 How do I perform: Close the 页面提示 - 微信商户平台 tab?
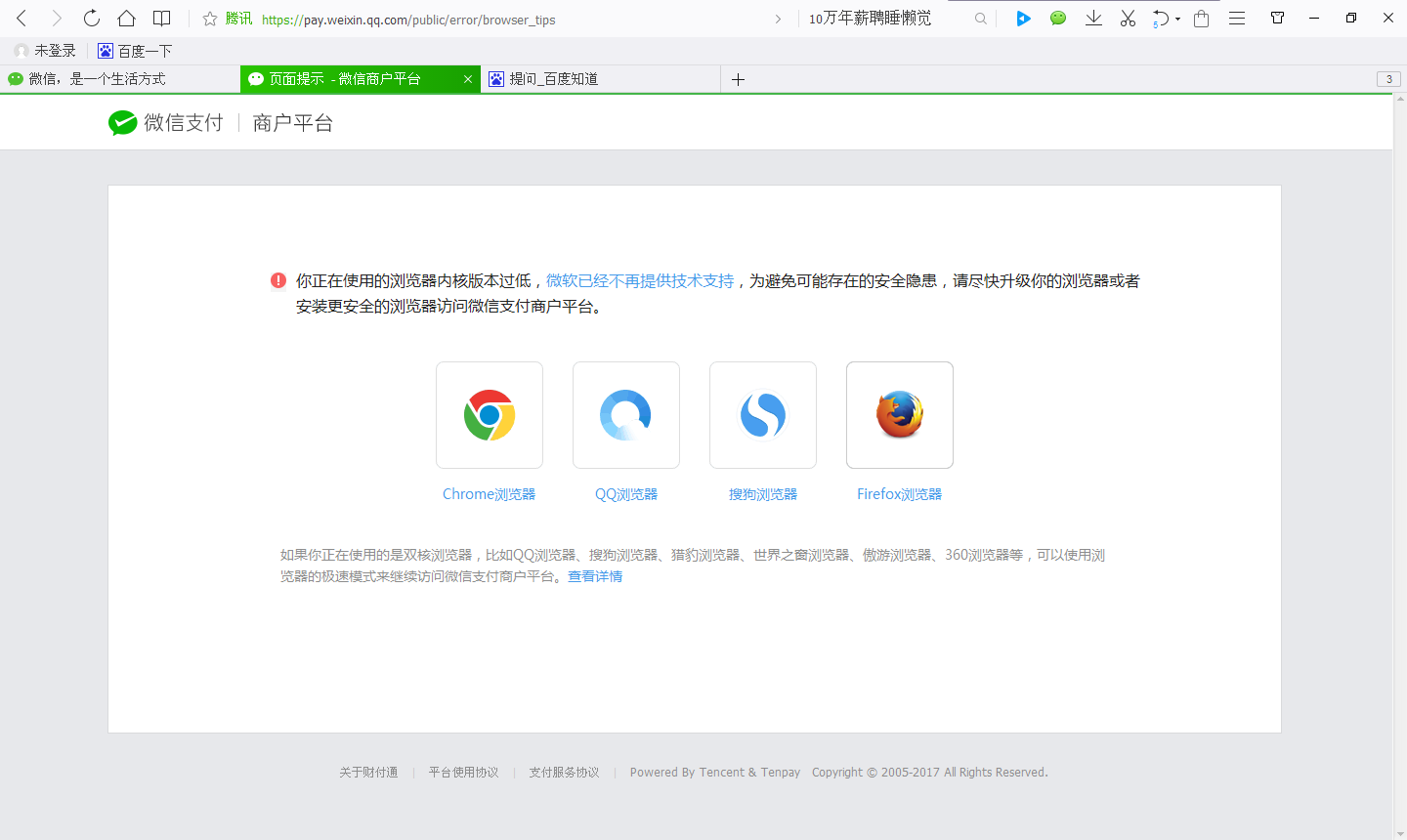coord(468,79)
